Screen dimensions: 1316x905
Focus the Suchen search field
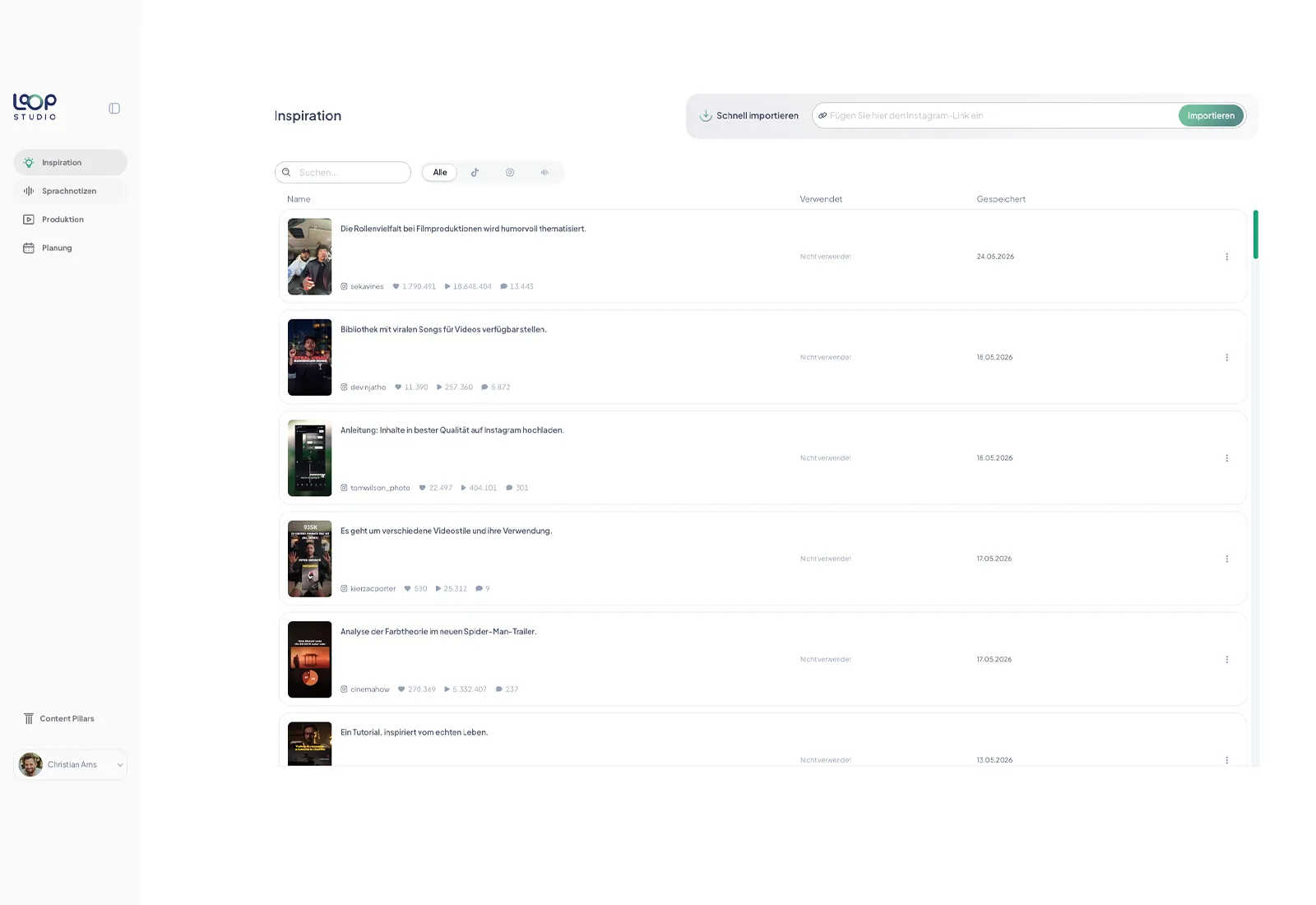[343, 173]
